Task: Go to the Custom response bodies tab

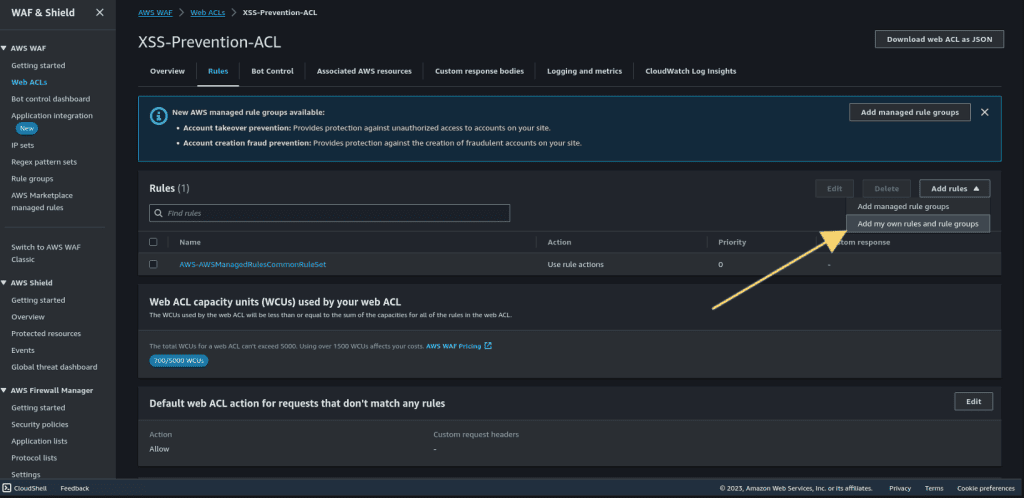Action: [479, 71]
